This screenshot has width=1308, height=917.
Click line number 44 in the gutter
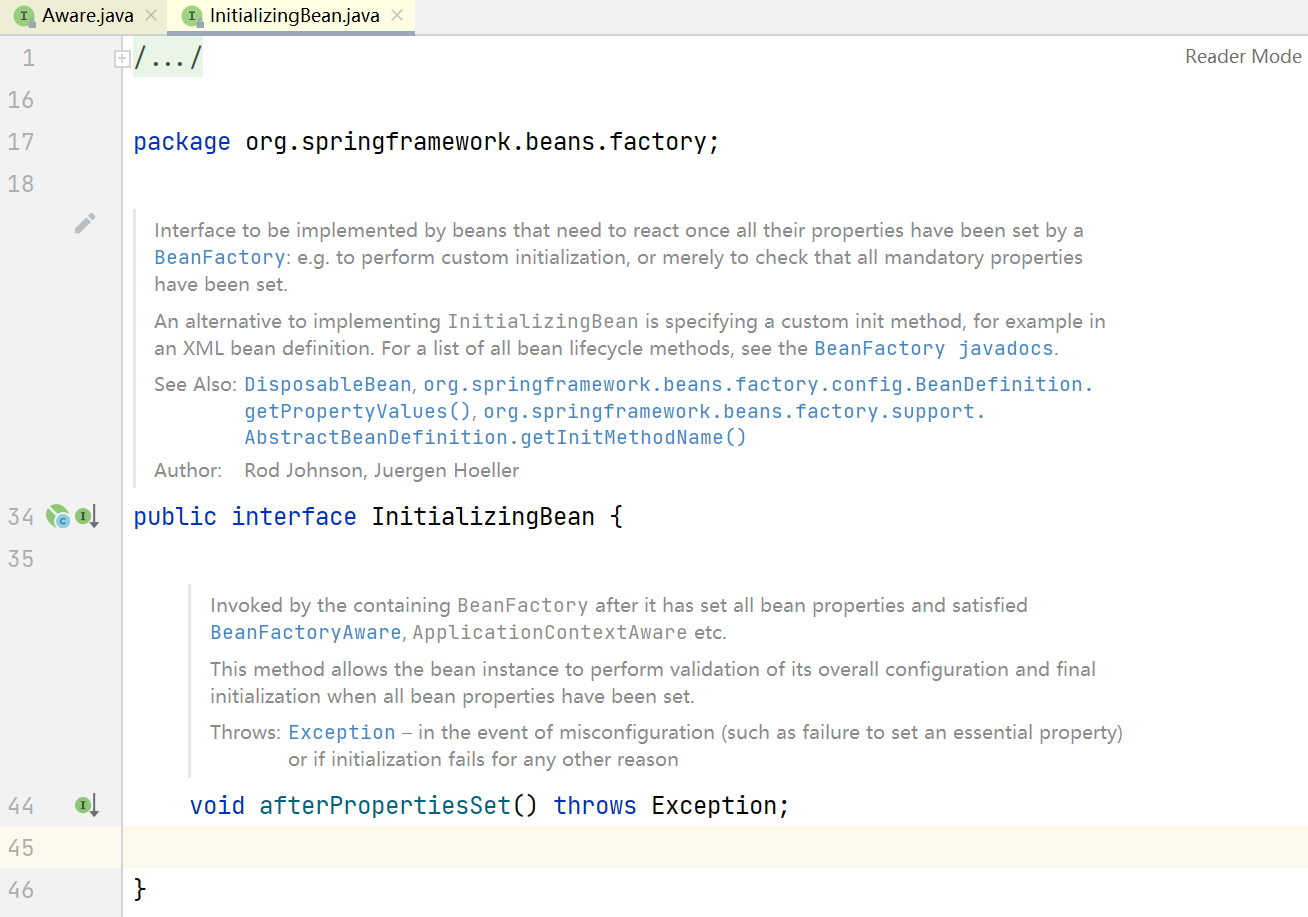pos(20,805)
